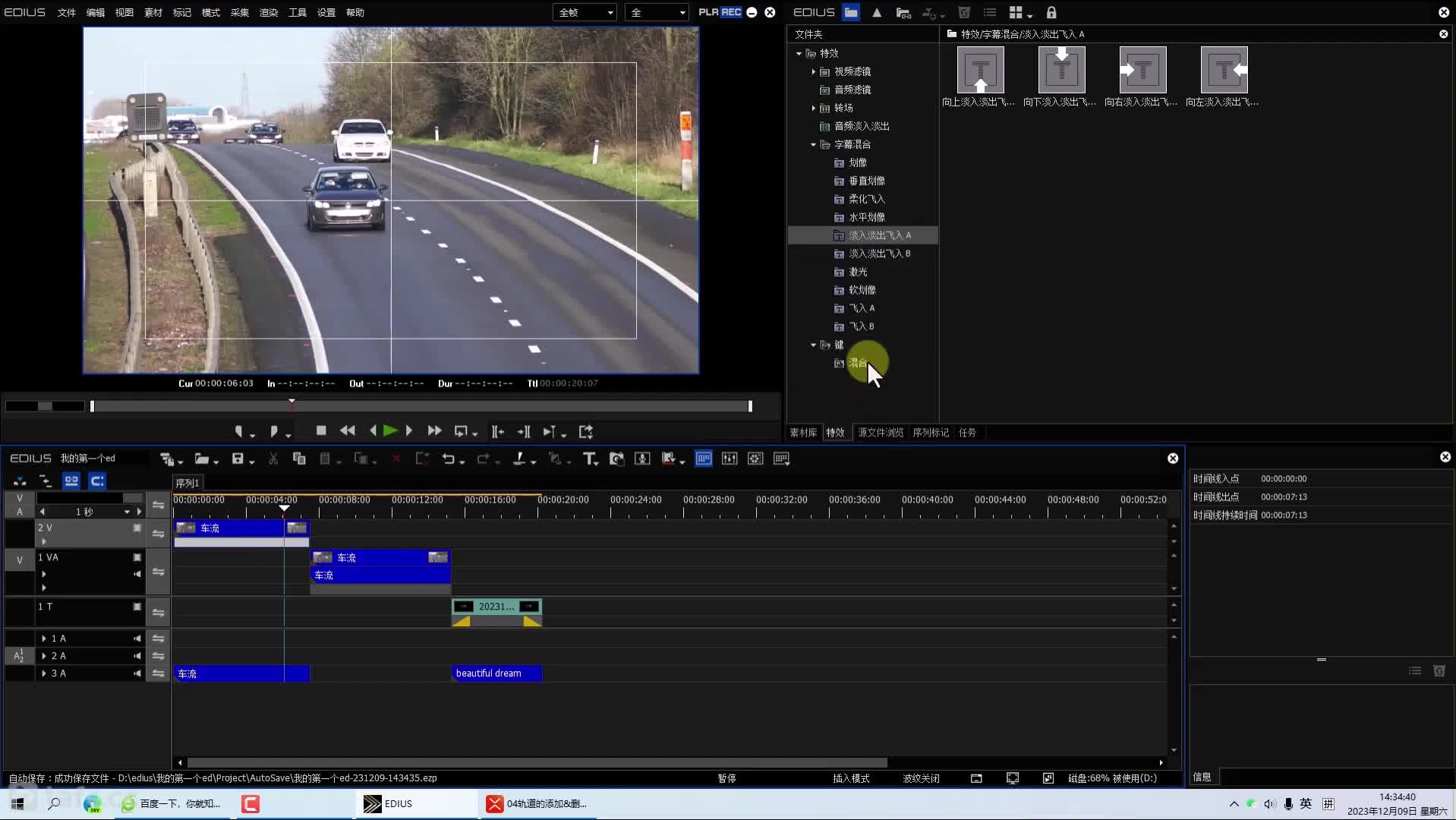
Task: Click the Add Cut Point icon
Action: [519, 459]
